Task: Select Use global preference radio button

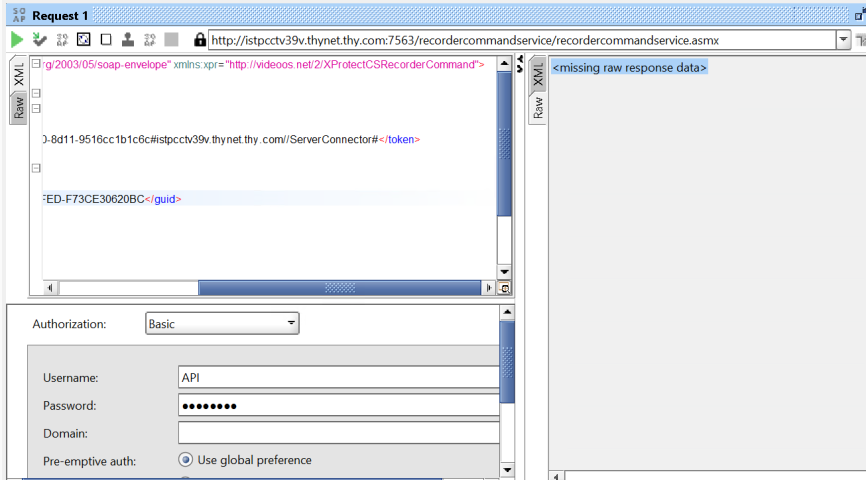Action: coord(185,460)
